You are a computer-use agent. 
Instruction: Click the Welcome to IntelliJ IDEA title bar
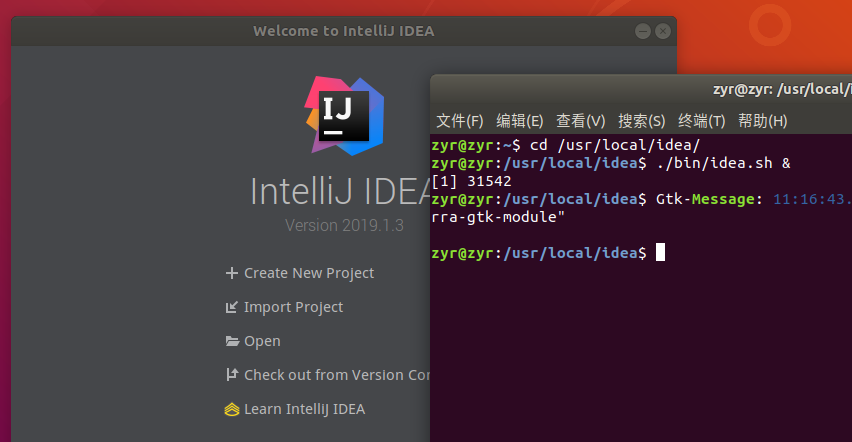[x=344, y=31]
